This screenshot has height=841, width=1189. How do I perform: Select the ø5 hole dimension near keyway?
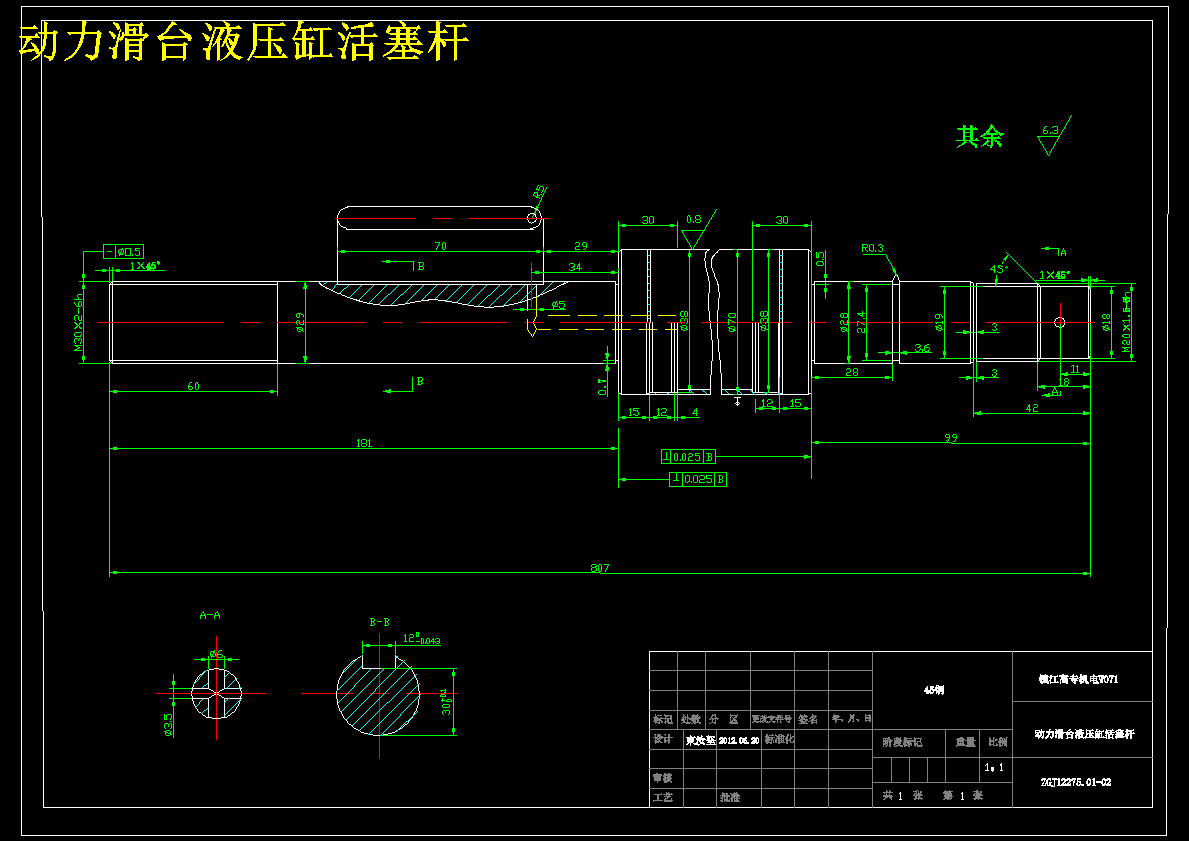(x=558, y=305)
